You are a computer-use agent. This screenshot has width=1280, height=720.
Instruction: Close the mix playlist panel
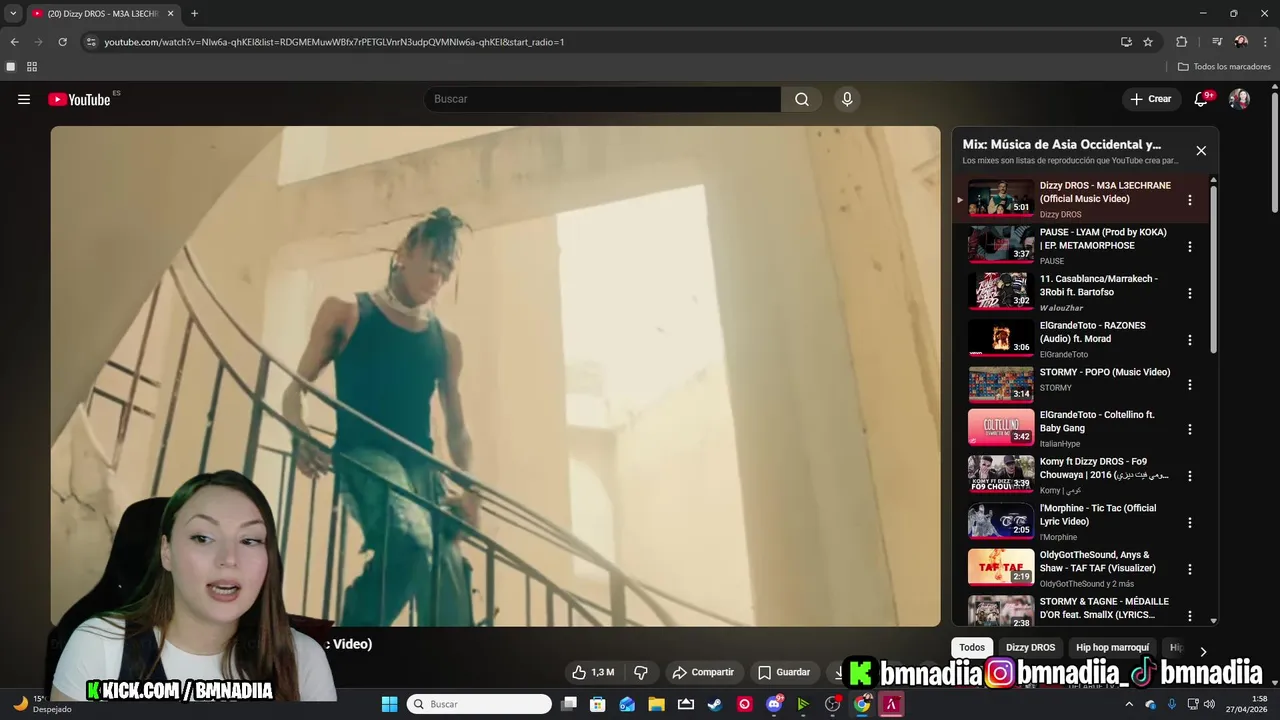click(x=1201, y=151)
